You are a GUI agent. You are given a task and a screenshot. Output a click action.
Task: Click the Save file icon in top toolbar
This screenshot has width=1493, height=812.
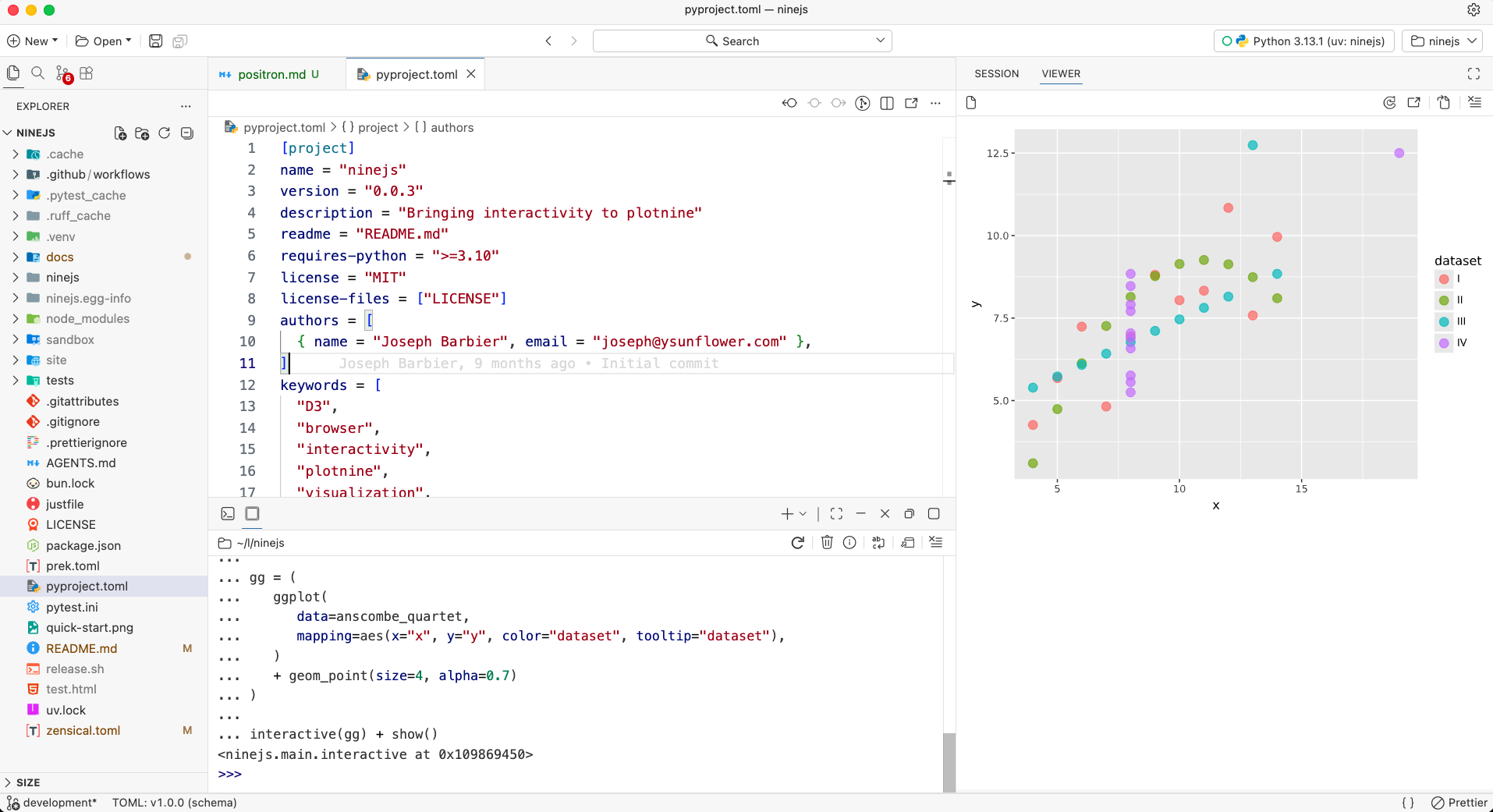(x=156, y=41)
